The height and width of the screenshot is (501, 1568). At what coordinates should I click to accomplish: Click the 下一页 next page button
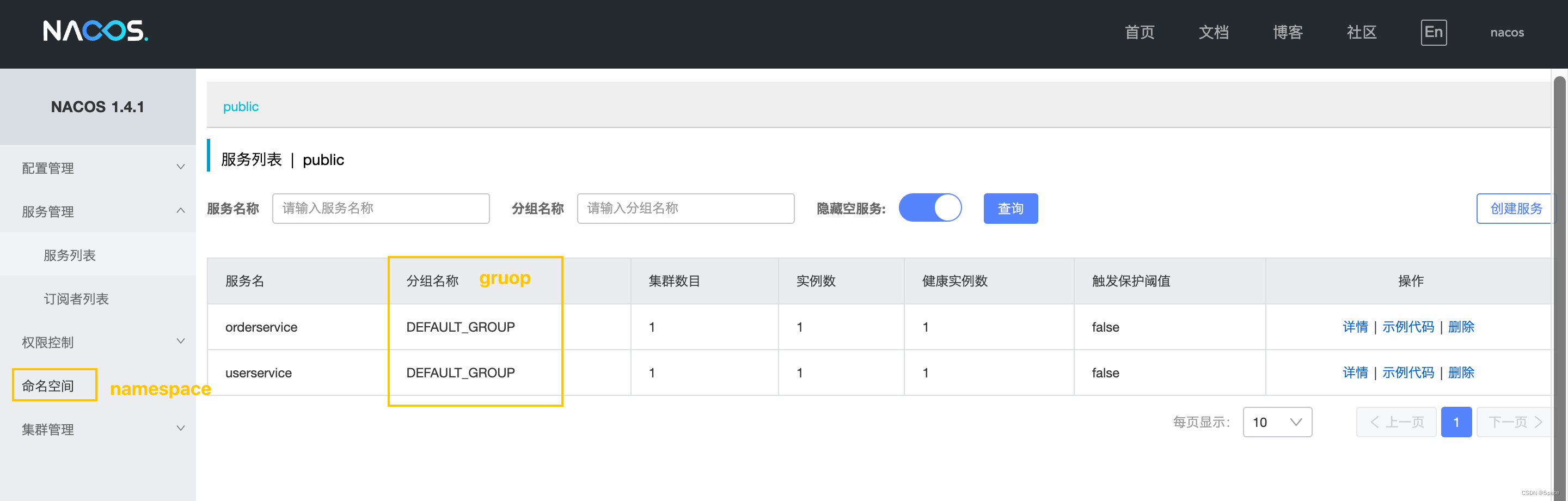[1515, 422]
